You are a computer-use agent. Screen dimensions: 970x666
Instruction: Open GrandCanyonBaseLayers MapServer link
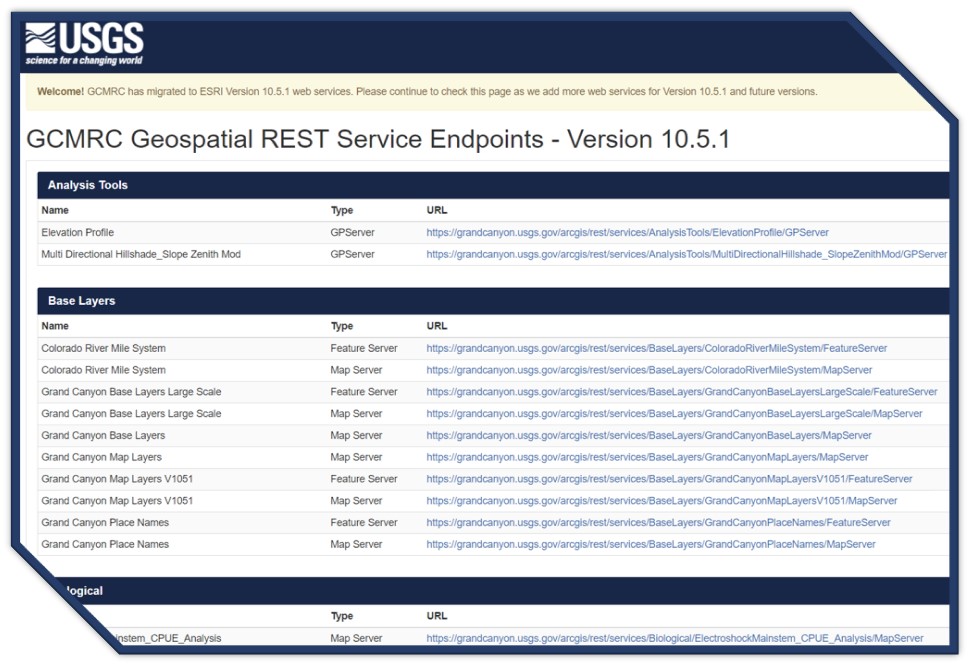pyautogui.click(x=648, y=436)
